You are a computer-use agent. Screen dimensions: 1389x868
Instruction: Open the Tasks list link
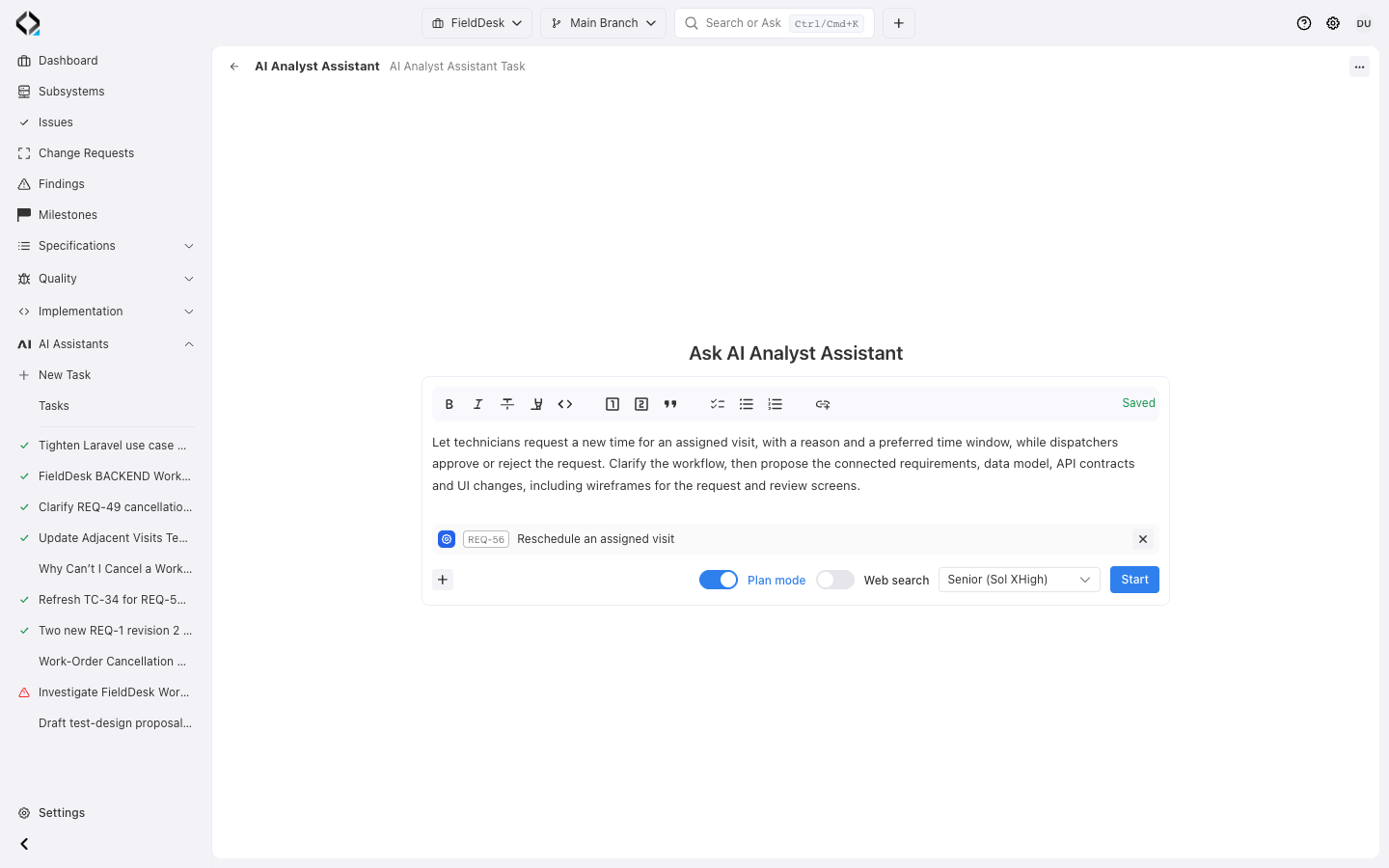[x=106, y=406]
